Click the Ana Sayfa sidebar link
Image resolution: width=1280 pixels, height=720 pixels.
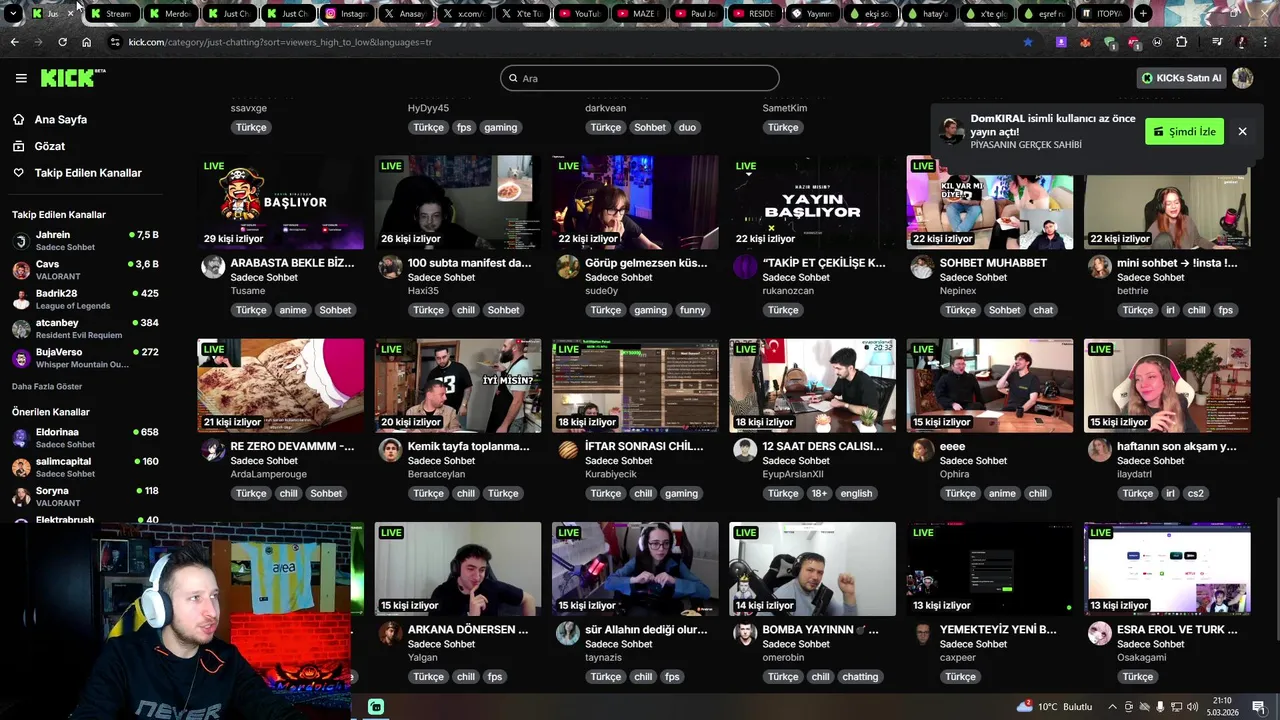(x=60, y=119)
